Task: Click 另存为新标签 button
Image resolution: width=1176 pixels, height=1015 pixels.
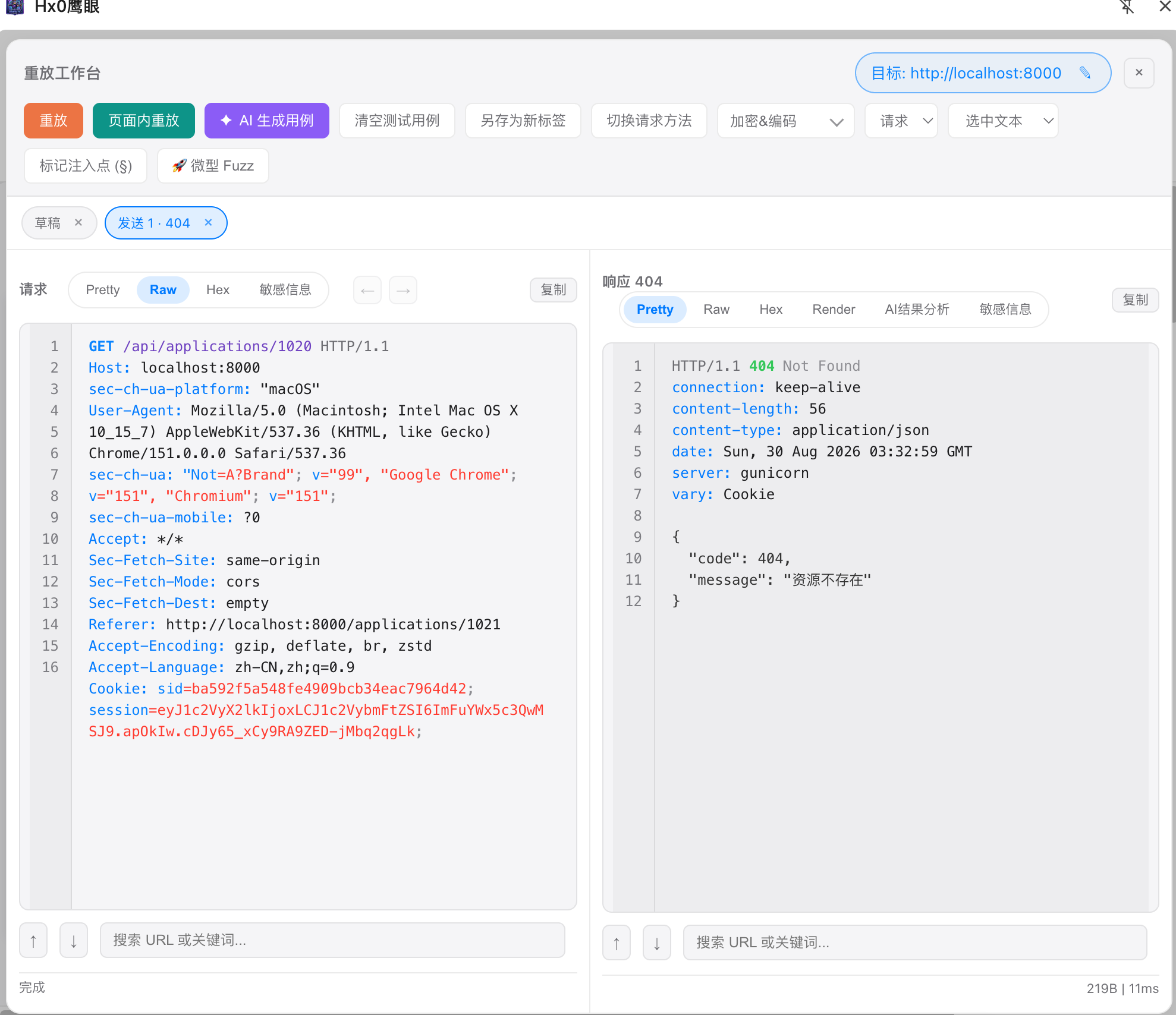Action: click(523, 121)
